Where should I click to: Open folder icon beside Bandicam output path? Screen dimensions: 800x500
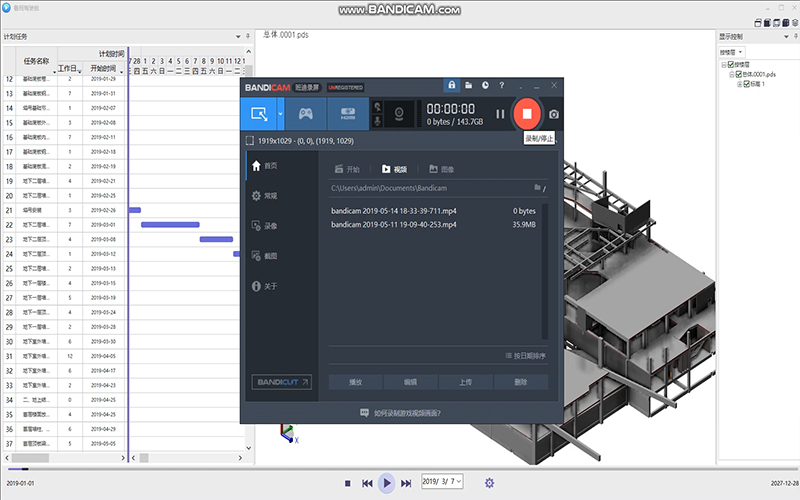point(537,188)
